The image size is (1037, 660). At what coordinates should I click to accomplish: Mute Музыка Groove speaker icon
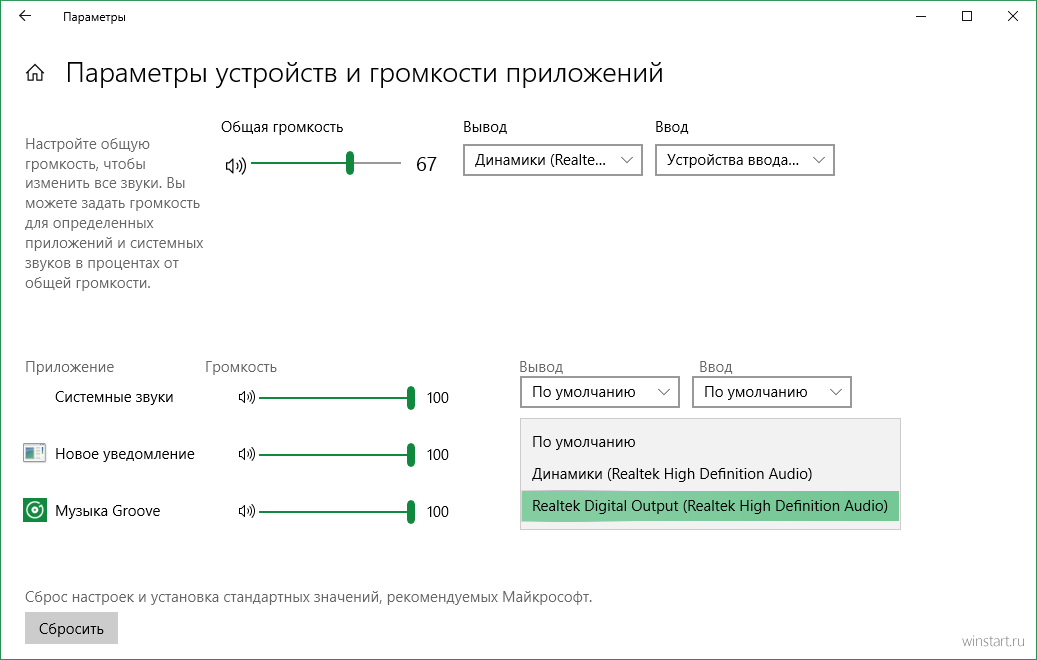[247, 511]
